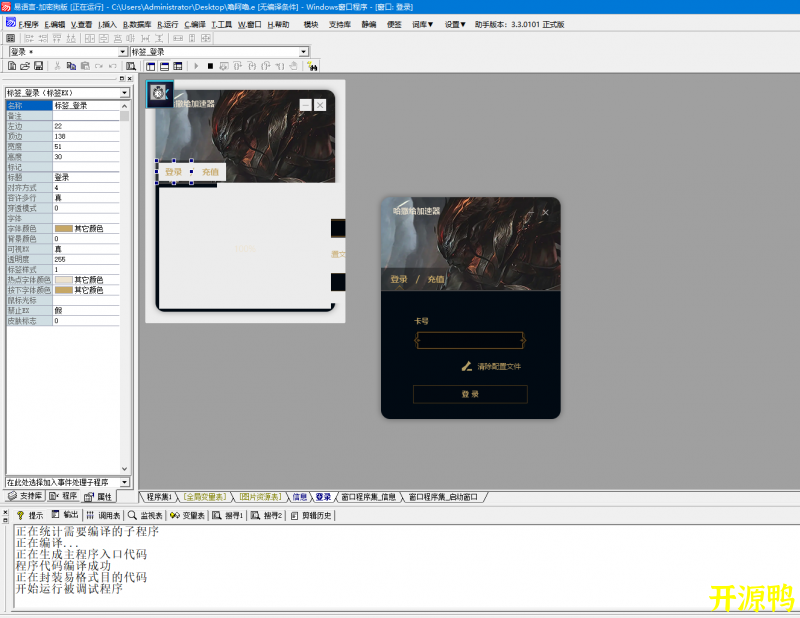
Task: Select the 充值 label in the form designer
Action: 210,172
